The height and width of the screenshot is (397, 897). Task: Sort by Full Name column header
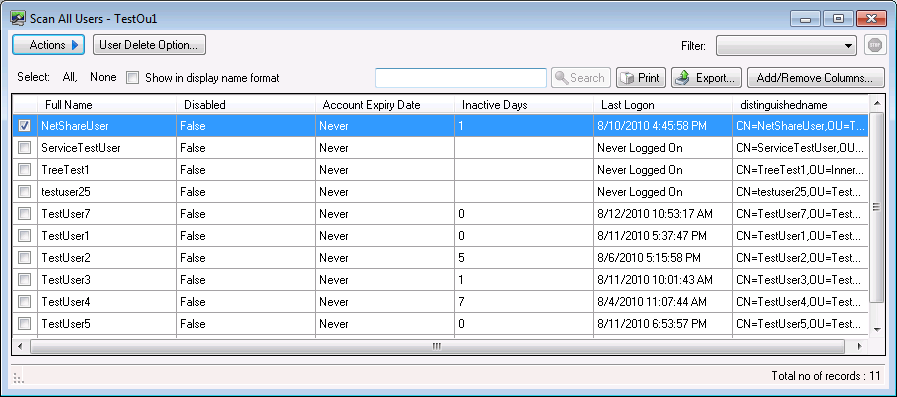[107, 105]
